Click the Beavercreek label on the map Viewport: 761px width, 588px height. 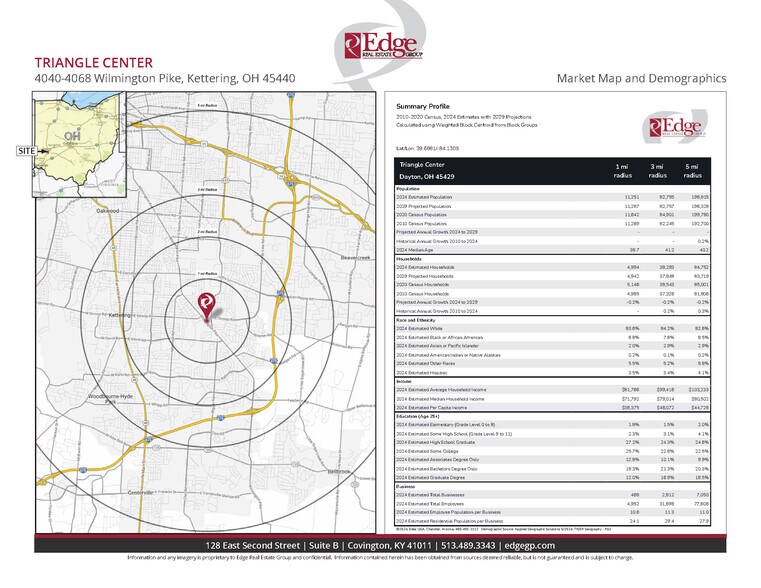pos(356,257)
